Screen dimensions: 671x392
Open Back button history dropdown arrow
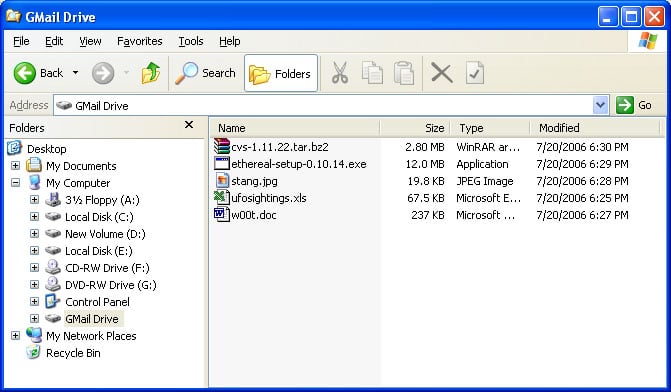75,73
